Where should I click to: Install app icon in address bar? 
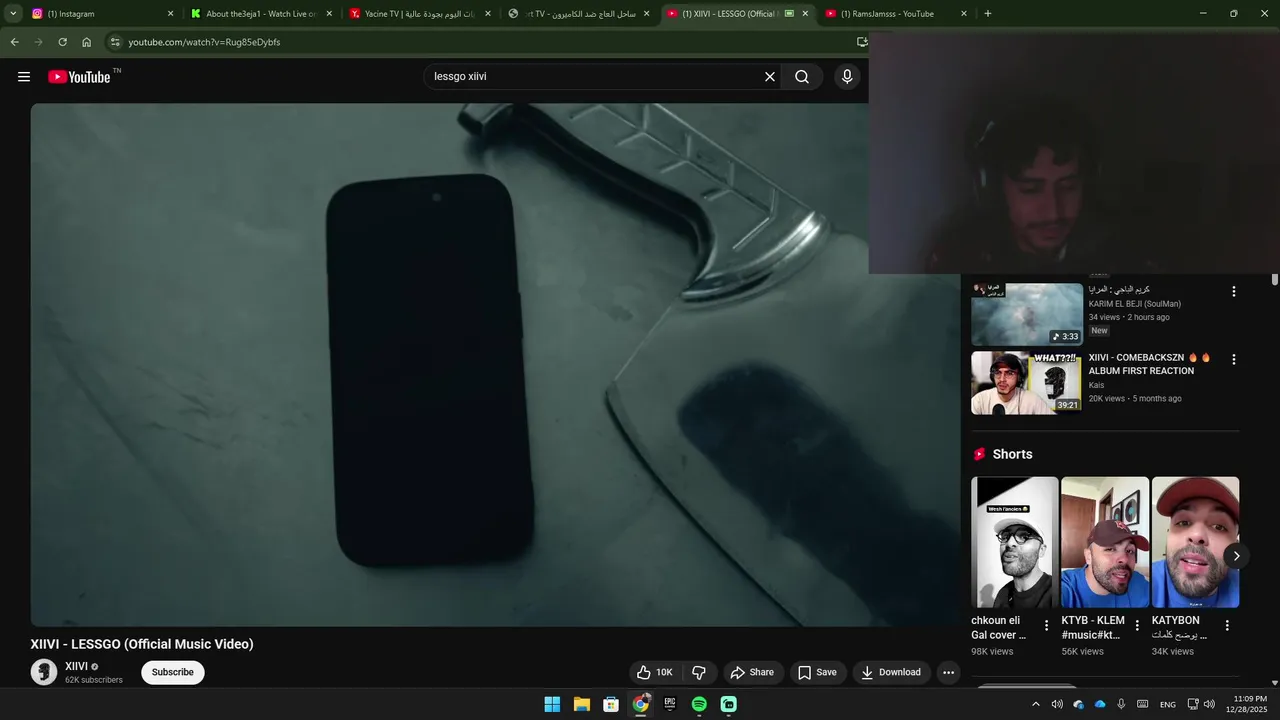(x=862, y=42)
